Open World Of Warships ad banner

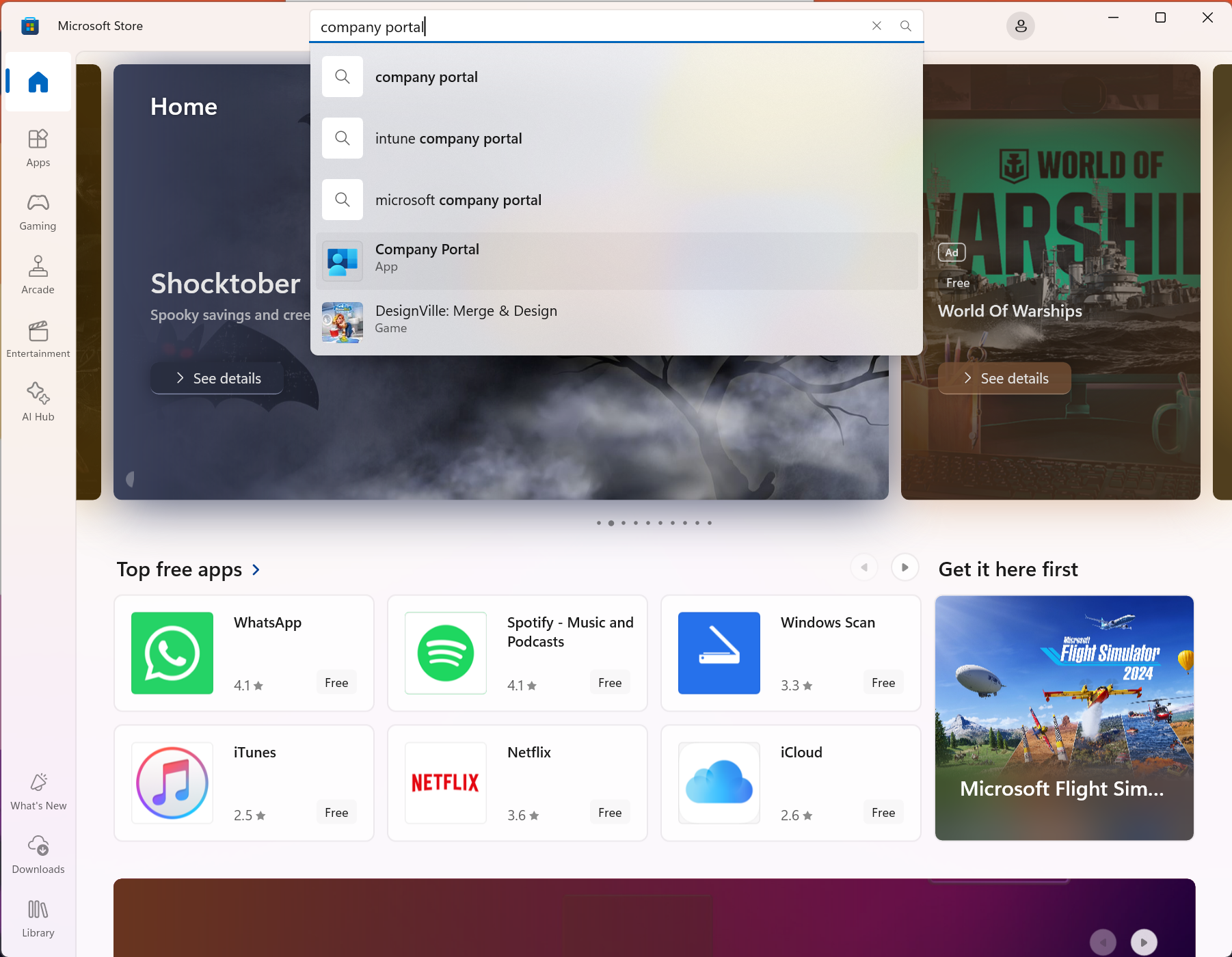point(1051,282)
